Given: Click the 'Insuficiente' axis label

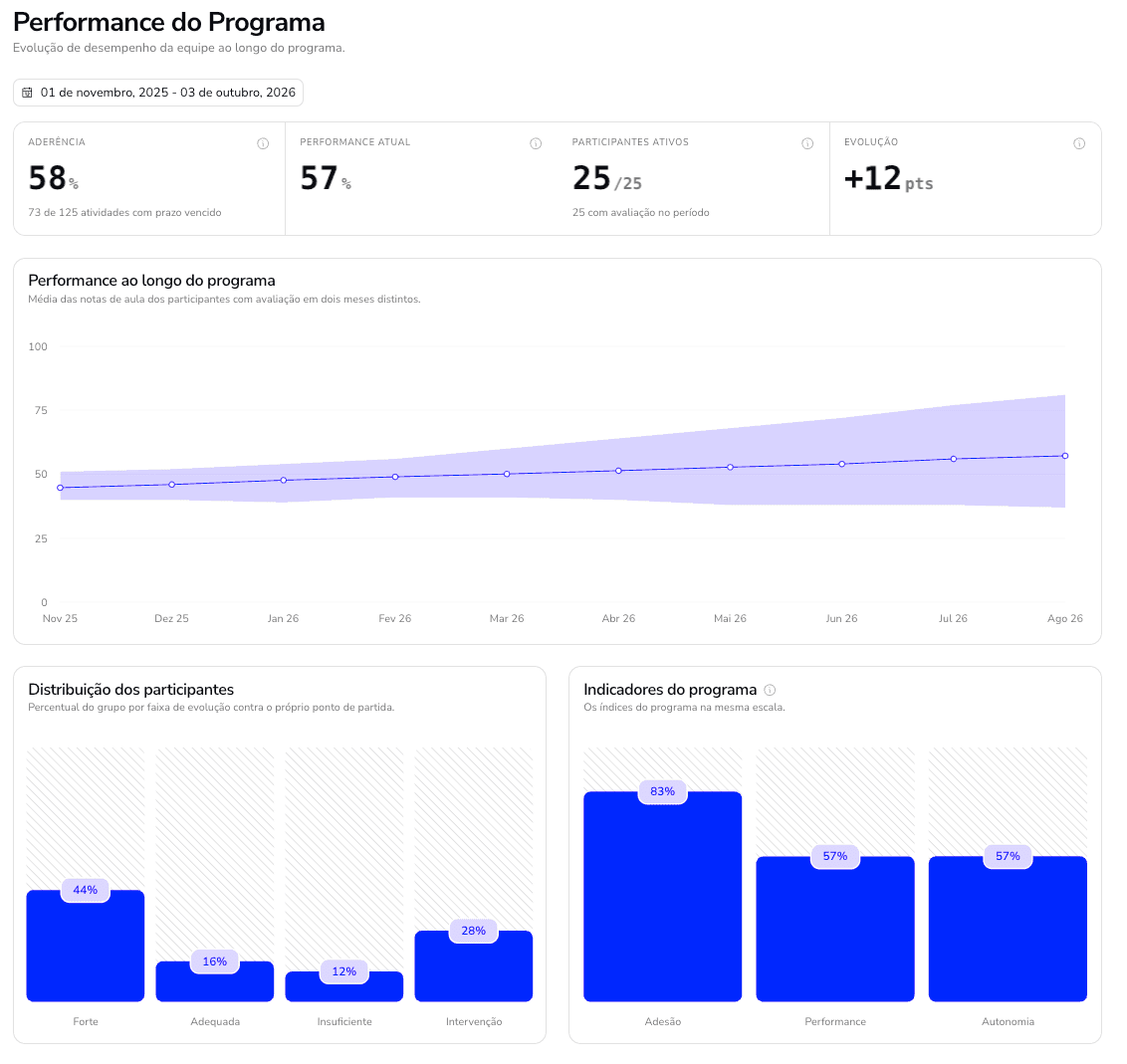Looking at the screenshot, I should tap(344, 1021).
